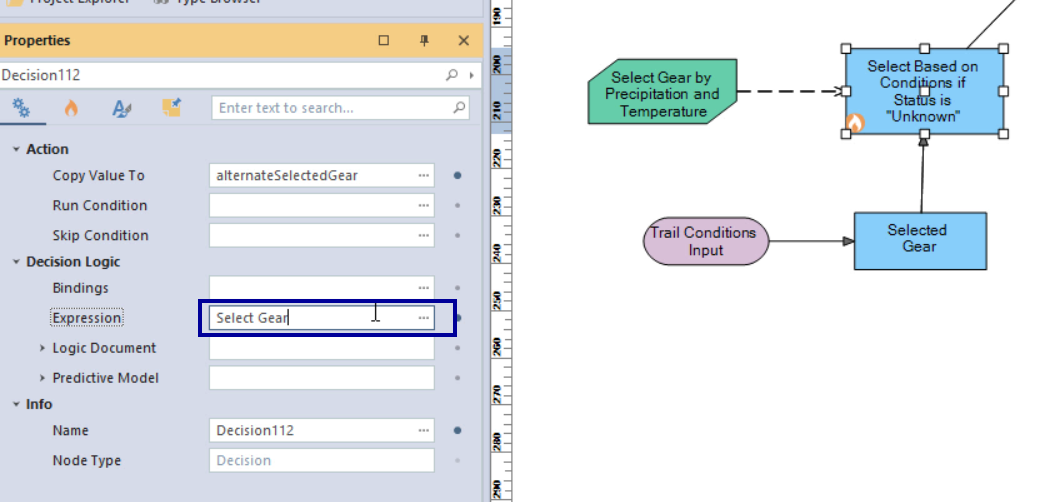Click the Expression field containing Select Gear
The height and width of the screenshot is (502, 1045).
click(321, 318)
